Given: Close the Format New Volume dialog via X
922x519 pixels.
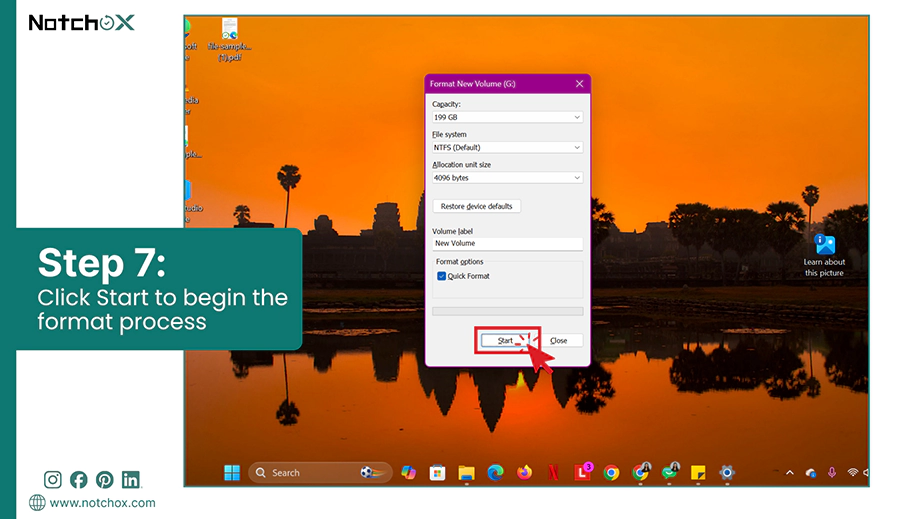Looking at the screenshot, I should coord(579,83).
